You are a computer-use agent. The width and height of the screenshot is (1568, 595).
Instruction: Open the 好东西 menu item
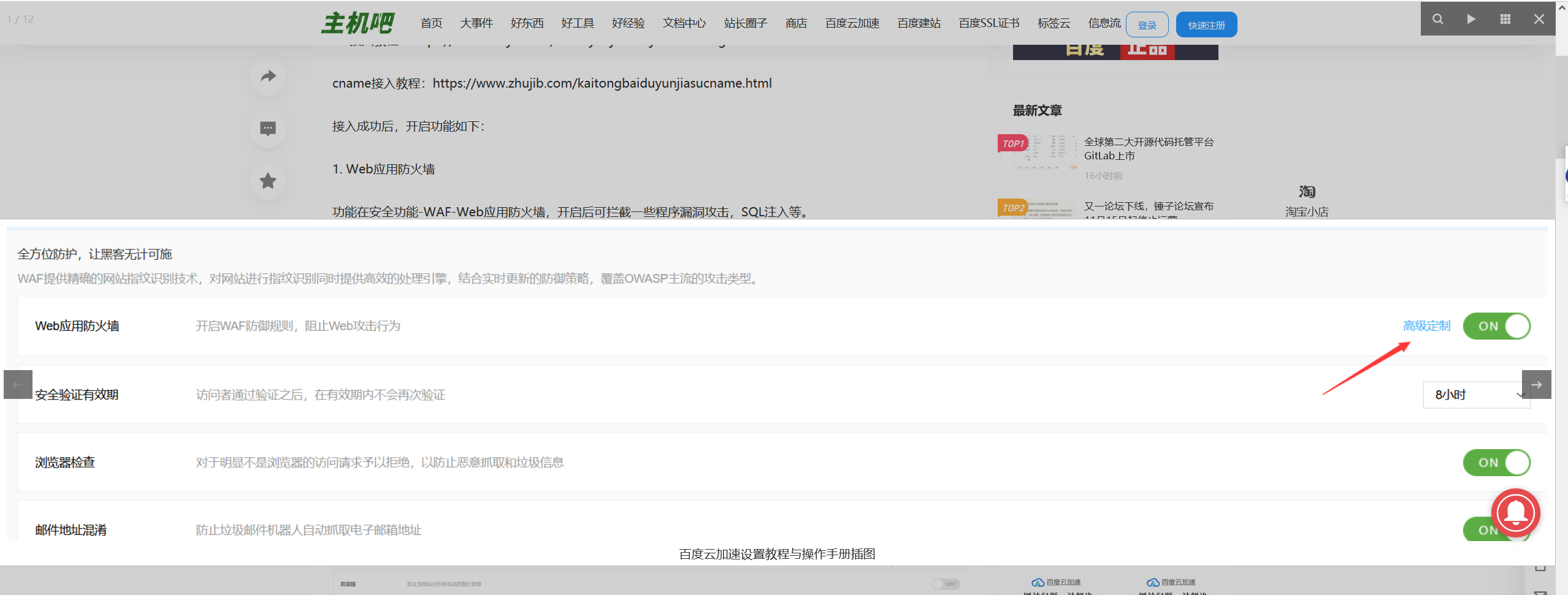tap(527, 23)
